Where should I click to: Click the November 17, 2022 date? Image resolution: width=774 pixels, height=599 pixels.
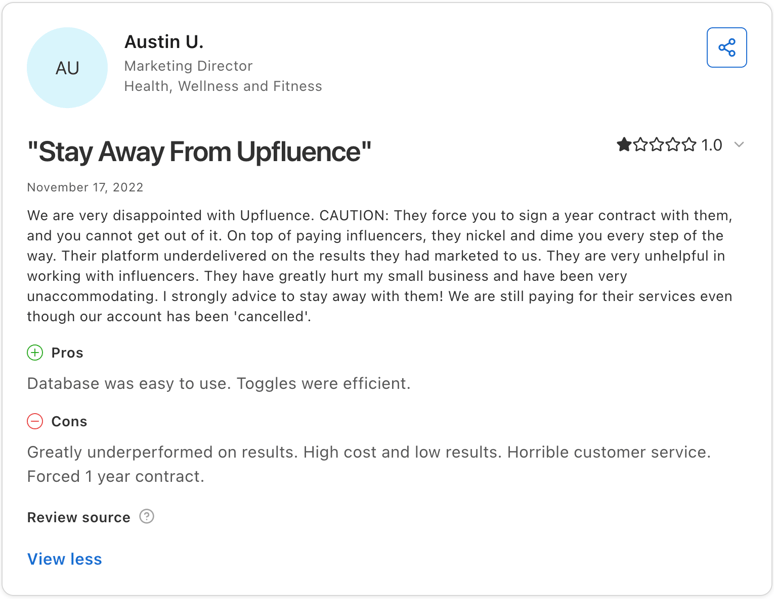pyautogui.click(x=85, y=188)
